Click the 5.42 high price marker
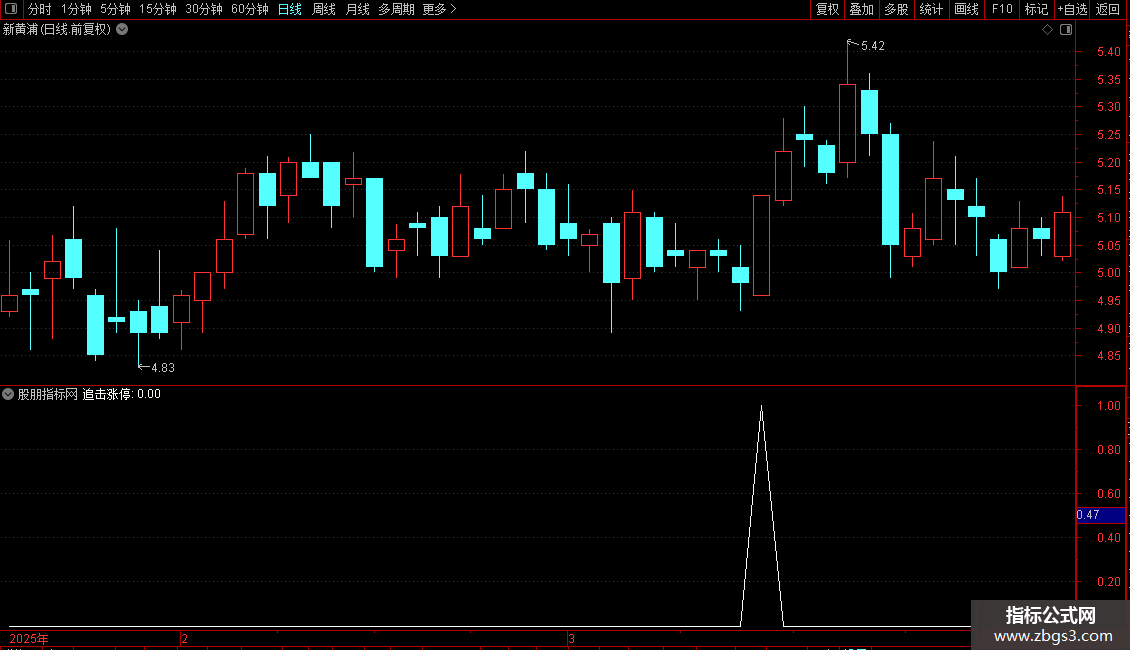This screenshot has height=650, width=1130. (x=873, y=46)
